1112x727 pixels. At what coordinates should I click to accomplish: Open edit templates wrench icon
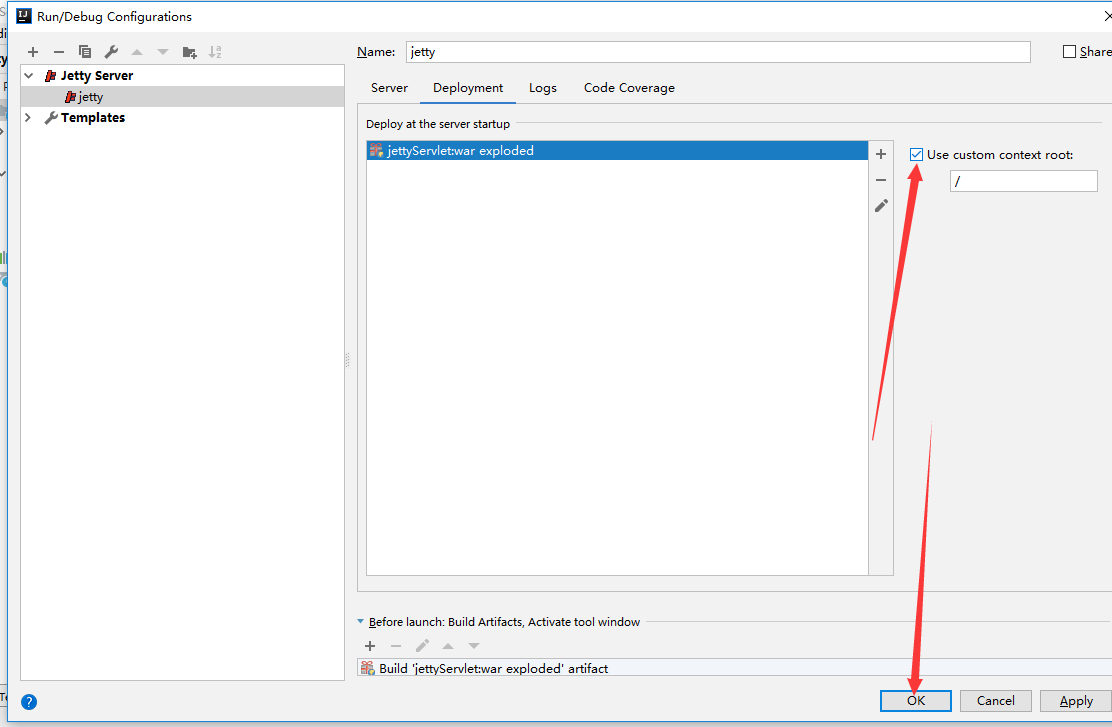coord(111,52)
